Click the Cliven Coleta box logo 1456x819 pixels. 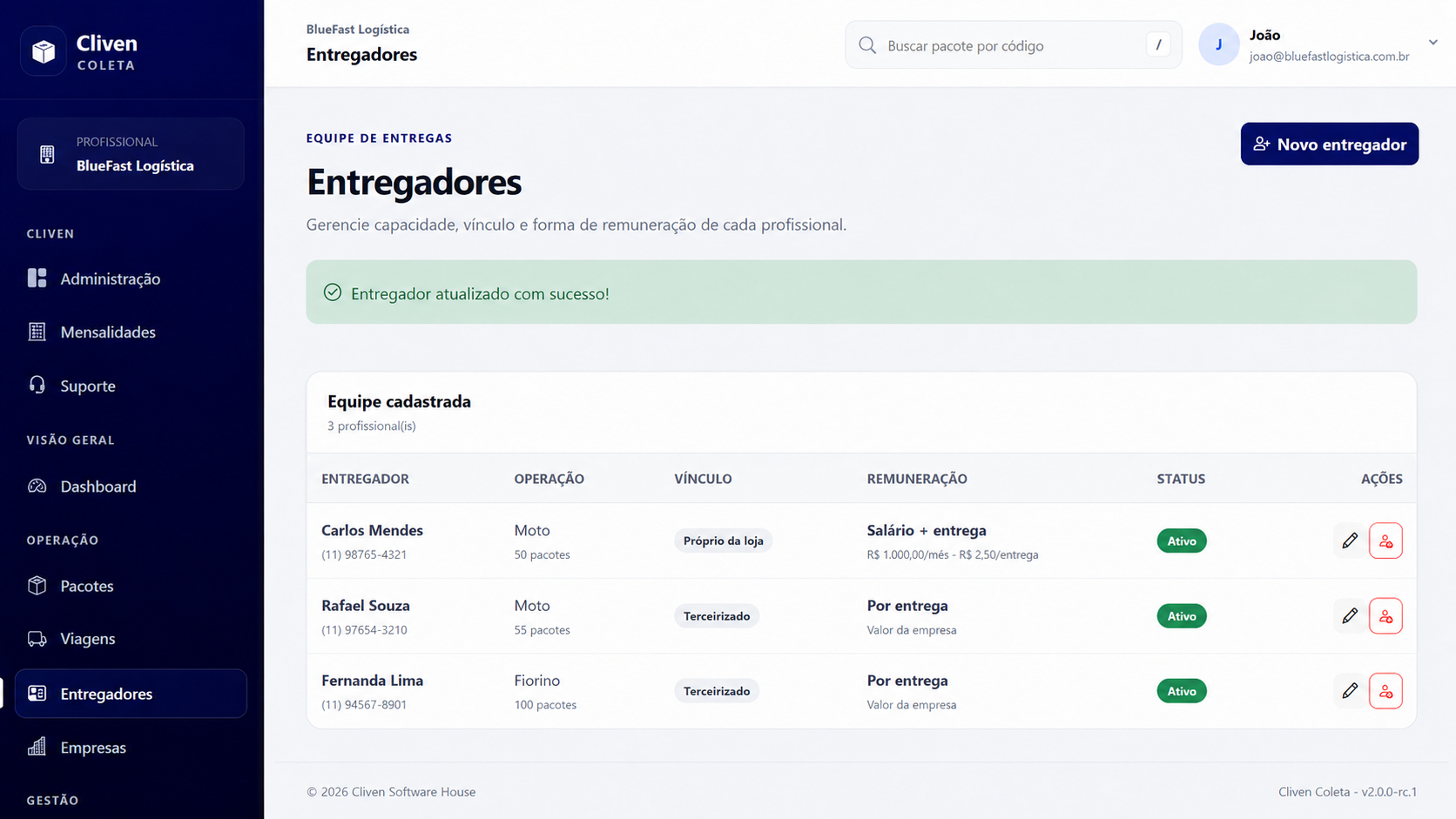[44, 52]
